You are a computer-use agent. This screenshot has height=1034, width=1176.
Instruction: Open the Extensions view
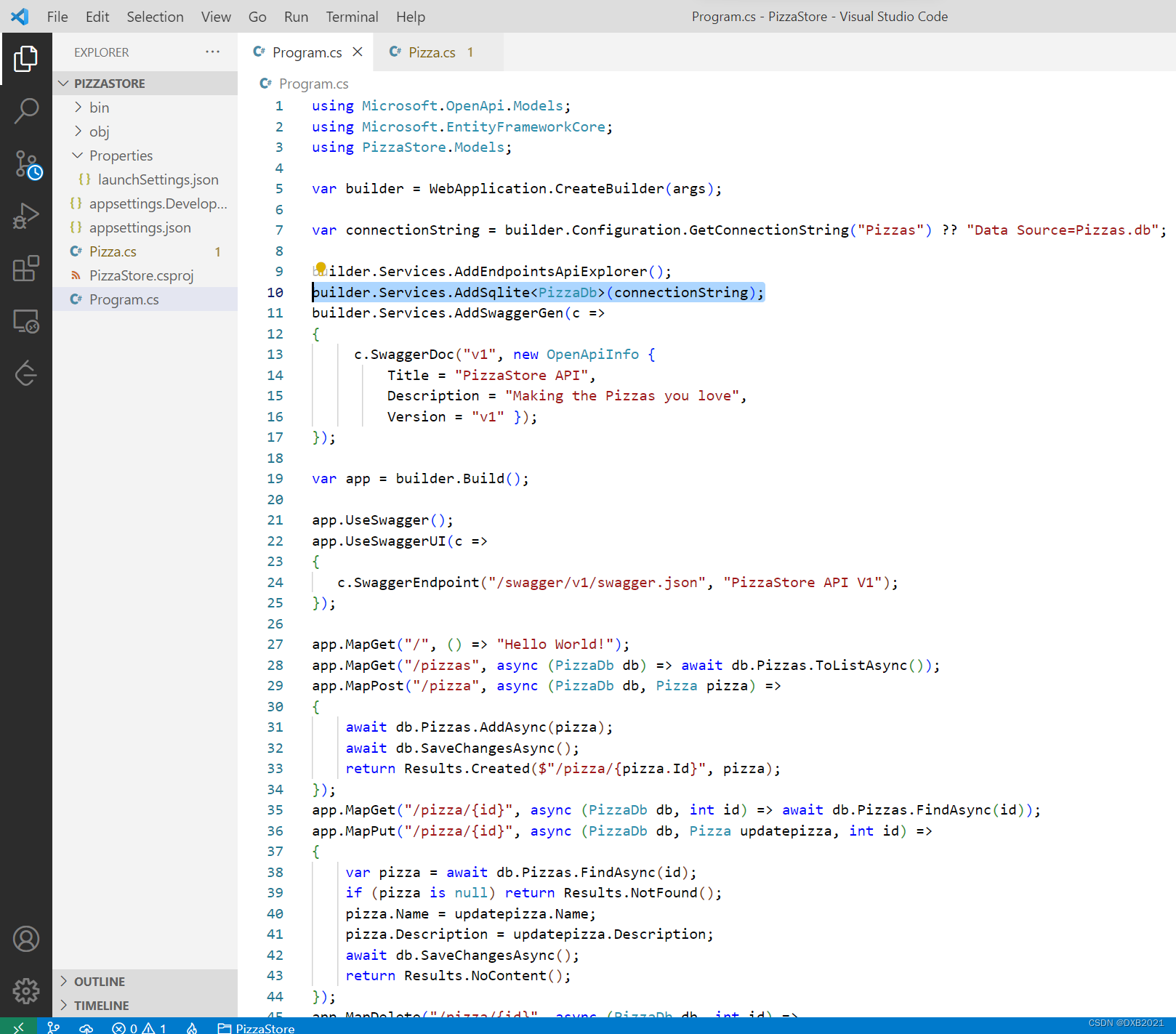click(x=26, y=268)
